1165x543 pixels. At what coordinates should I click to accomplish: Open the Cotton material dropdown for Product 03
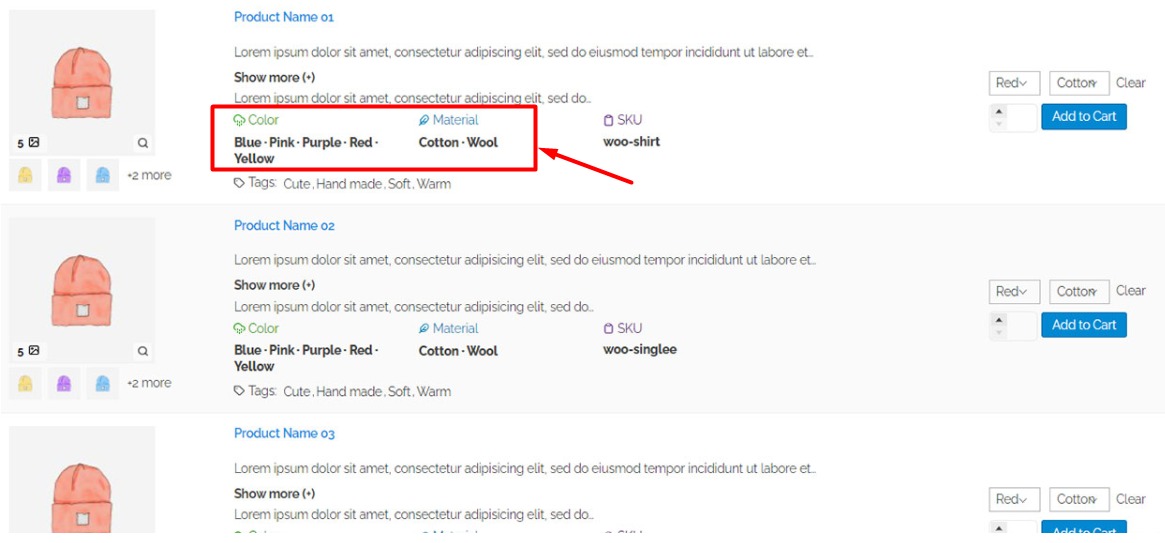point(1078,499)
